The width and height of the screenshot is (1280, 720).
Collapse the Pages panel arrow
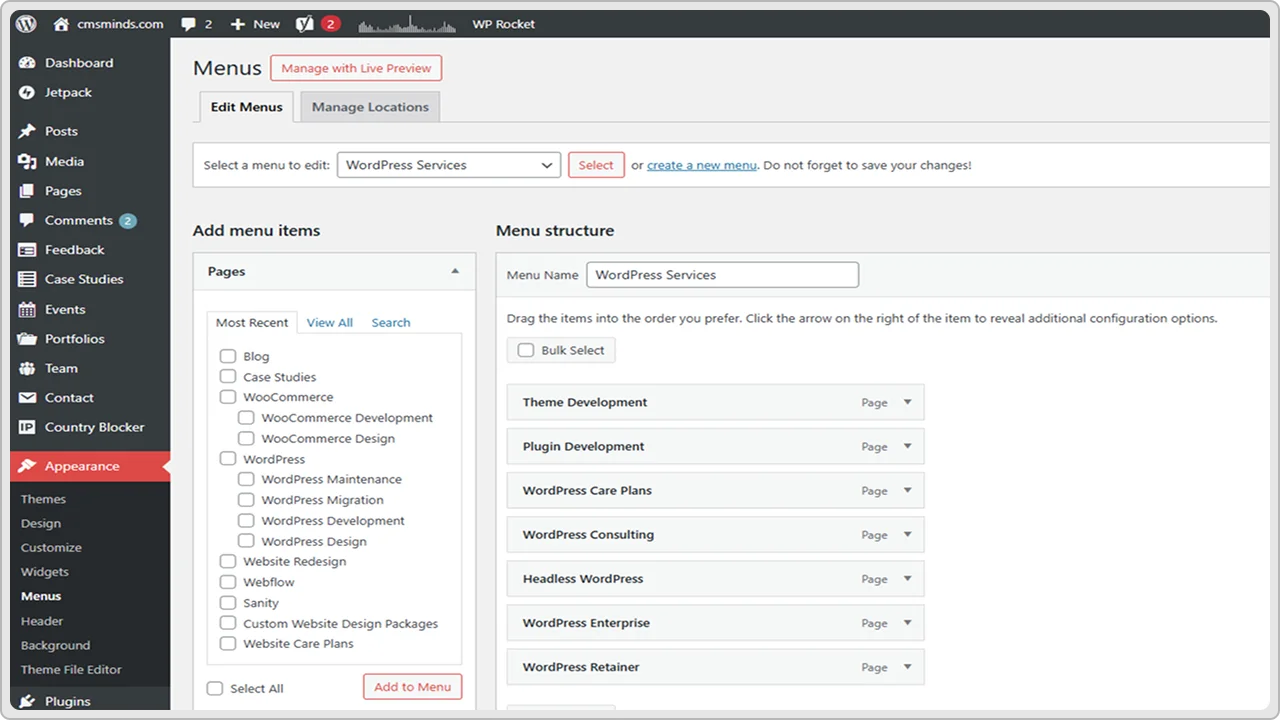point(455,271)
